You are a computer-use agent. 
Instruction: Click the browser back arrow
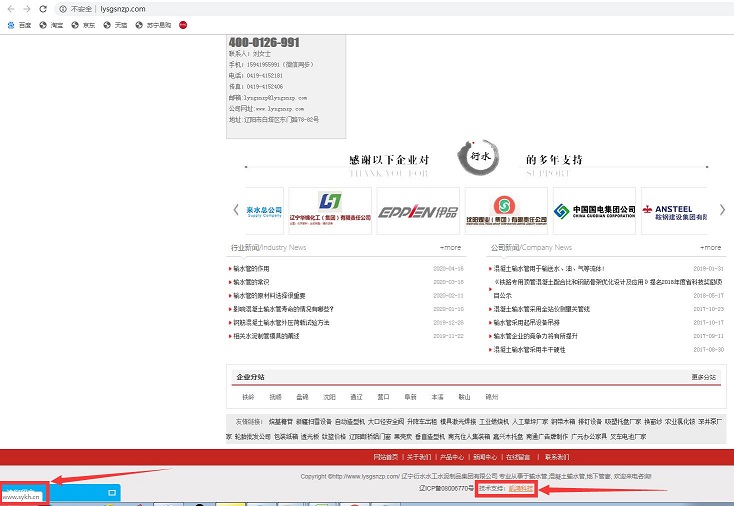coord(11,9)
